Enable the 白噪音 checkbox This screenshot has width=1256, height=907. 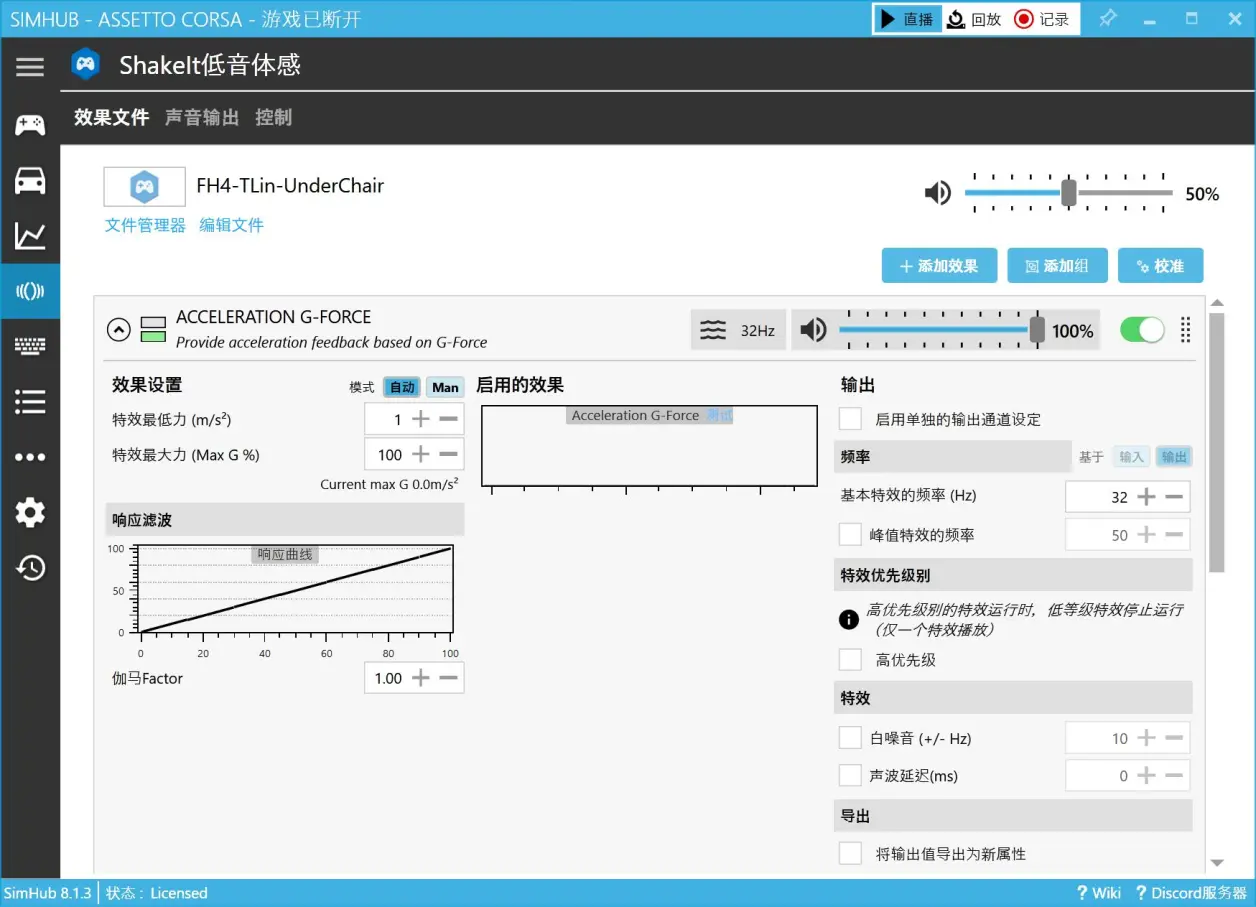pyautogui.click(x=850, y=738)
